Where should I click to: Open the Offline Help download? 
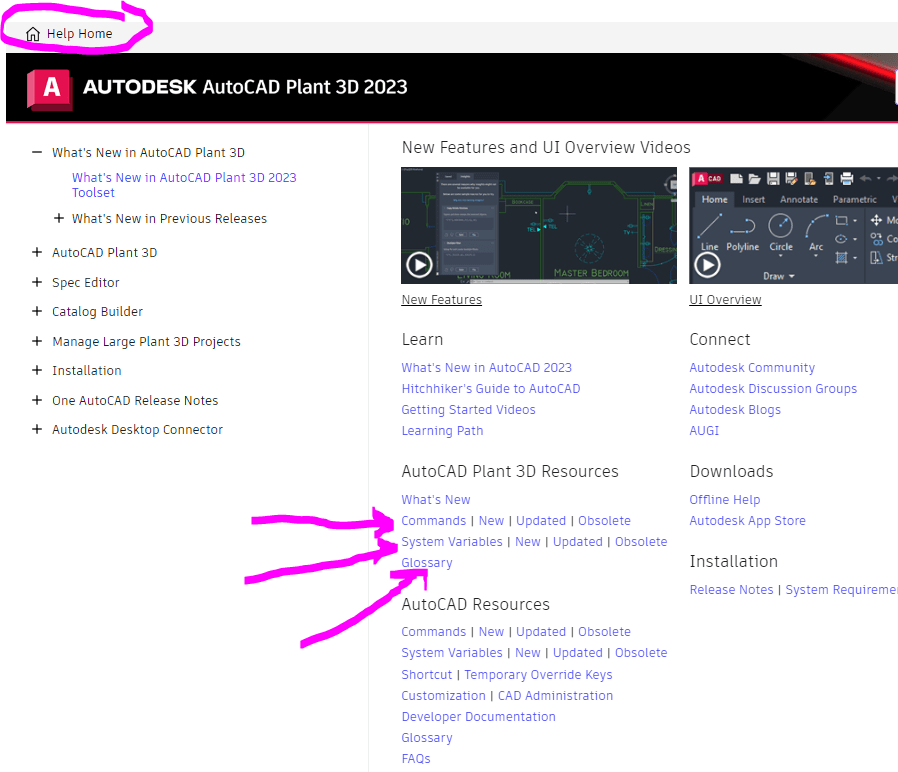point(724,500)
